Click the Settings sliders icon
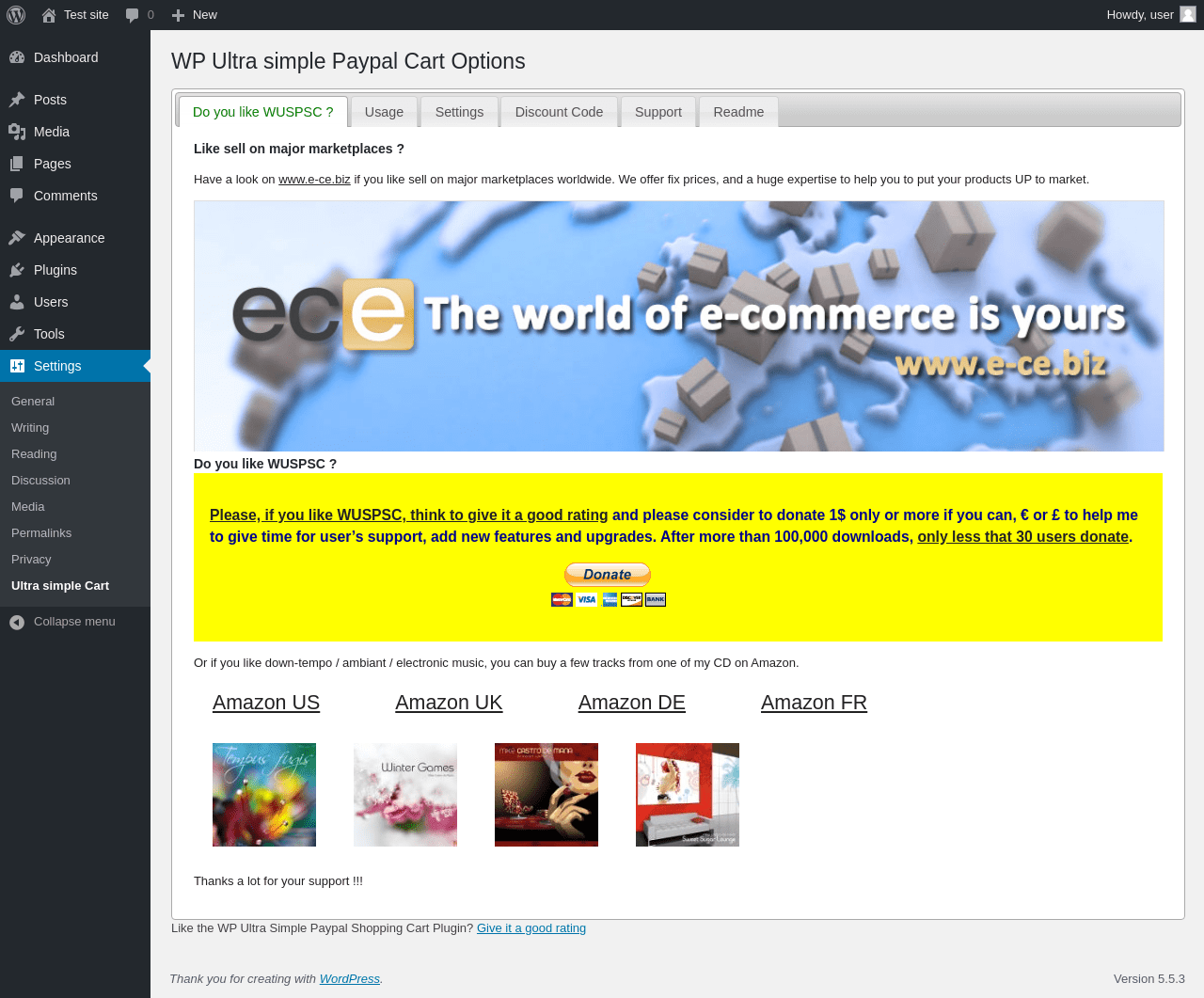 point(17,366)
